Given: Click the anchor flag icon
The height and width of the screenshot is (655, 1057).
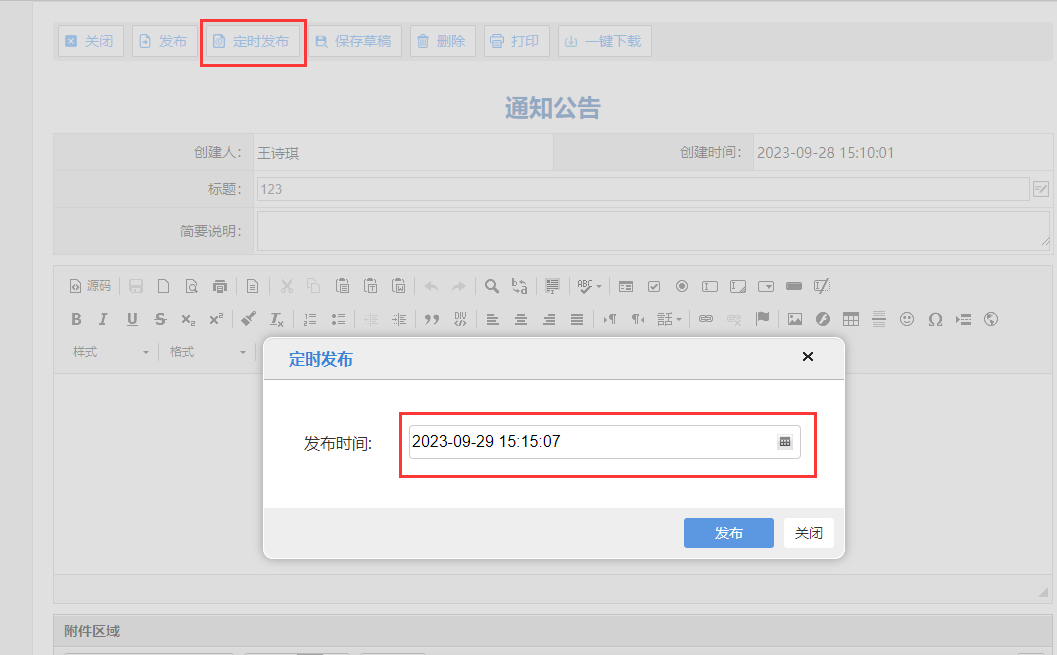Looking at the screenshot, I should pos(762,319).
